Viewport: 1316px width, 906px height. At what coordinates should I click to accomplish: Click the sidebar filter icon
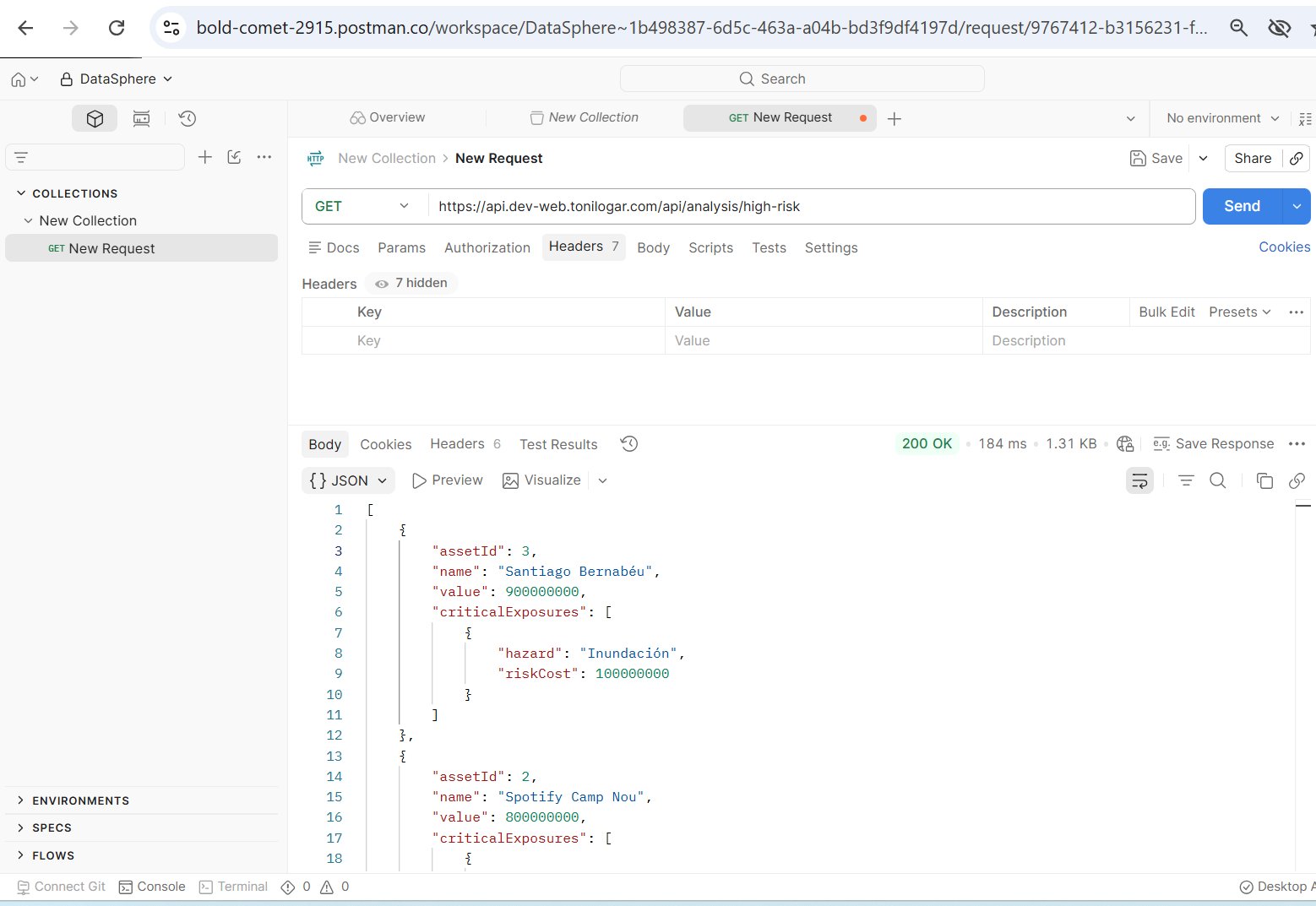point(21,157)
